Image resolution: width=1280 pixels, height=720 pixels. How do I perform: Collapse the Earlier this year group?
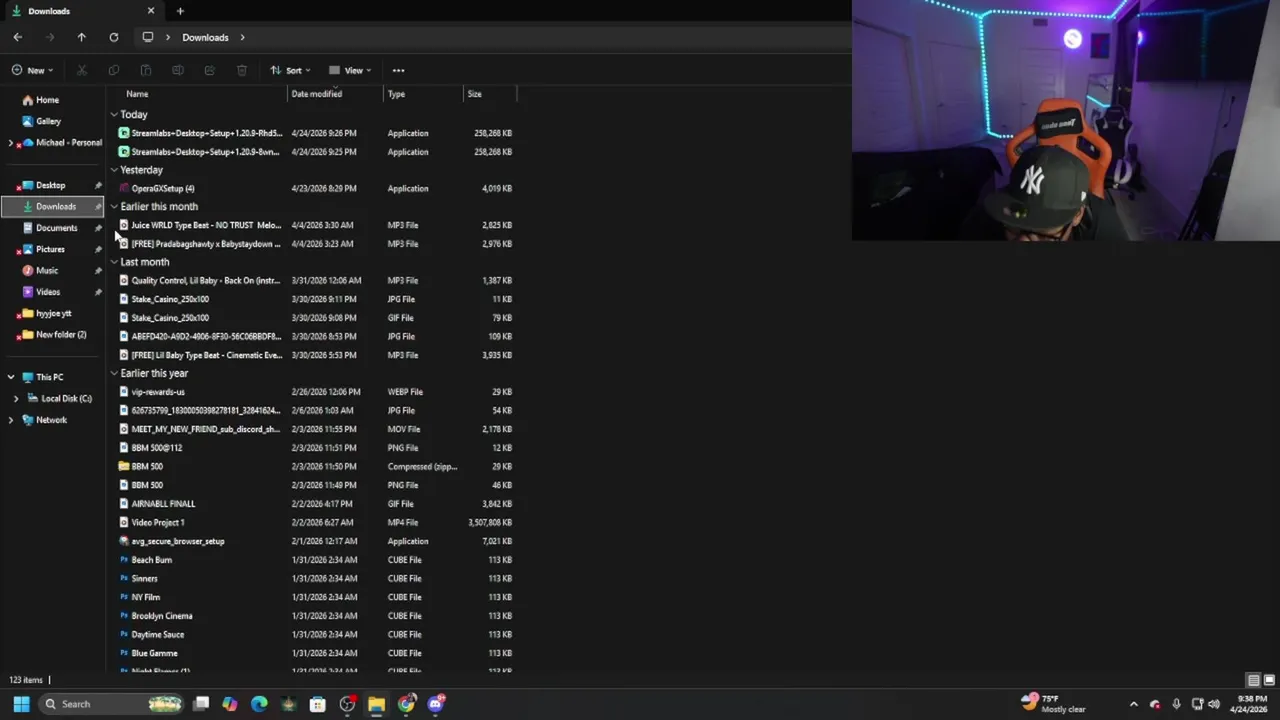click(x=114, y=374)
